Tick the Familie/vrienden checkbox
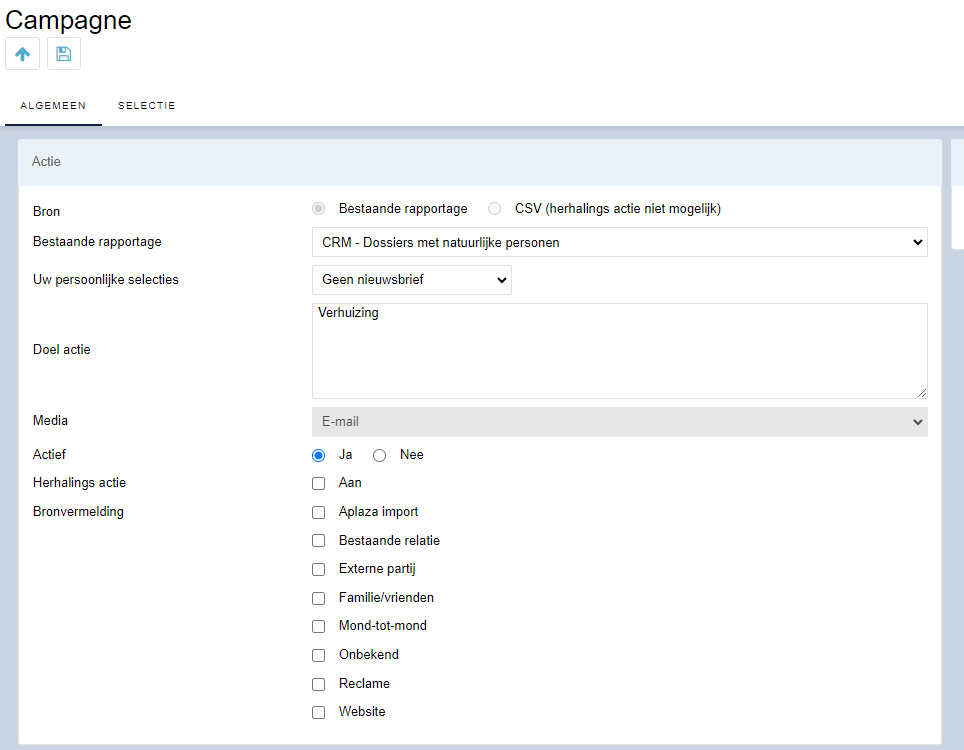This screenshot has width=964, height=750. (x=318, y=598)
